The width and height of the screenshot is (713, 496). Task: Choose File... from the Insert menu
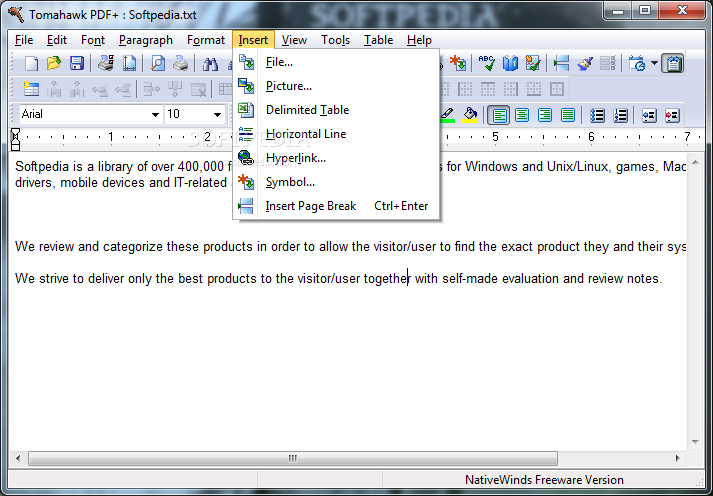point(336,62)
